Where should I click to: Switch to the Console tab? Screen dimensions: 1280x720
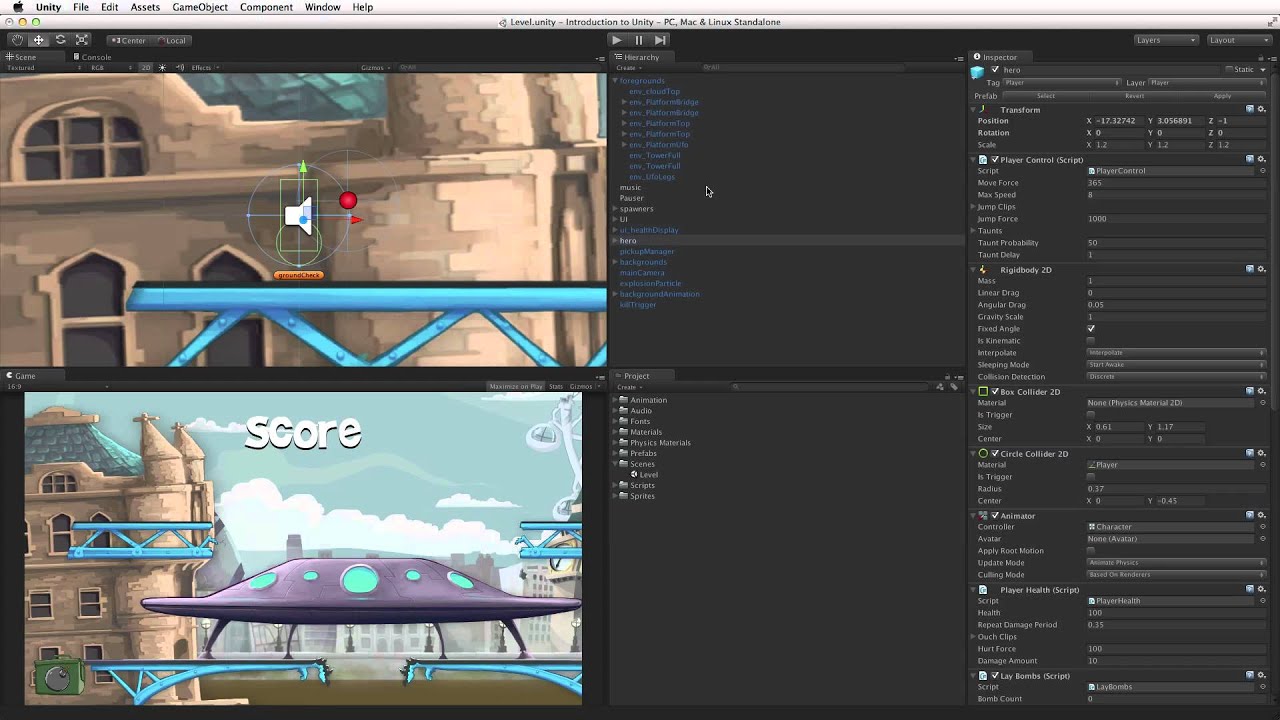(x=91, y=57)
